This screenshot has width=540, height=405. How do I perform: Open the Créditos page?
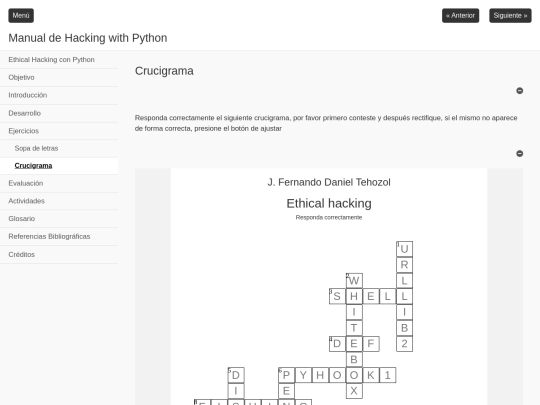coord(21,255)
